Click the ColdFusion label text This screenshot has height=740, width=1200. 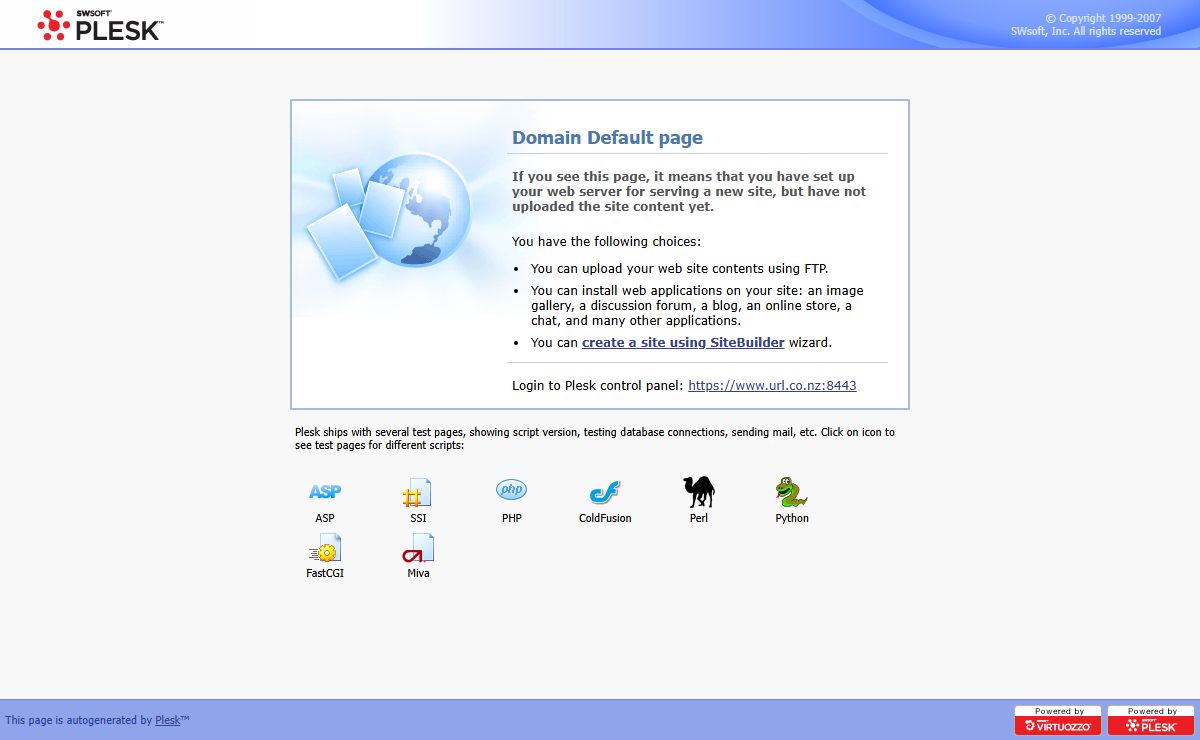605,518
